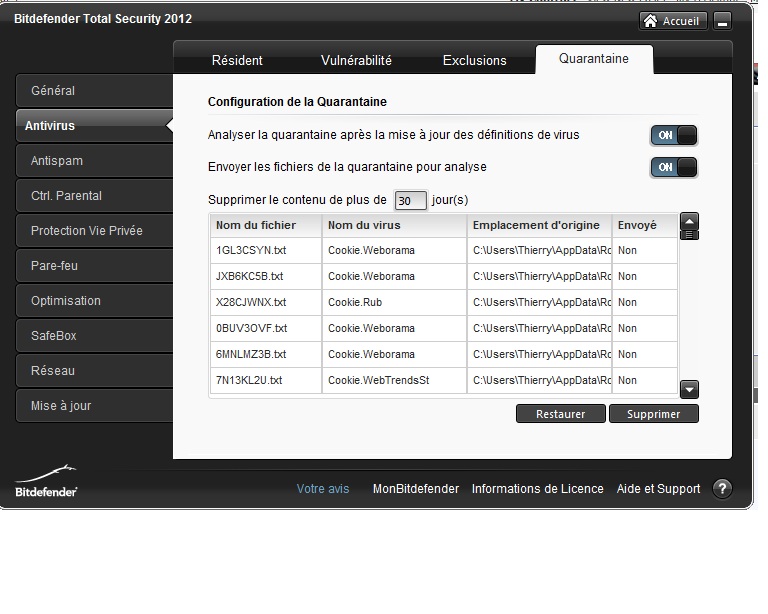This screenshot has height=614, width=768.
Task: Click origin path cell in JXB6KC5B.txt row
Action: [x=540, y=276]
